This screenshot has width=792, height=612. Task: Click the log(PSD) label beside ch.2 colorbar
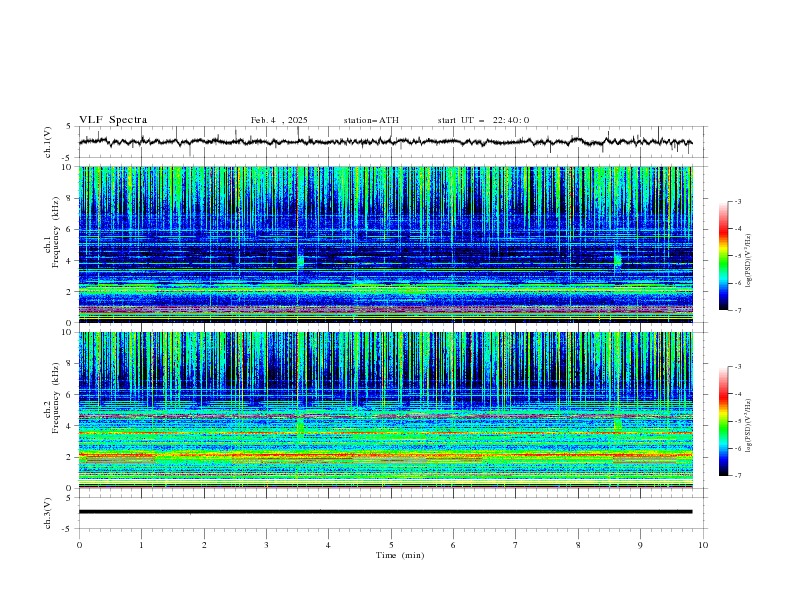tap(749, 426)
